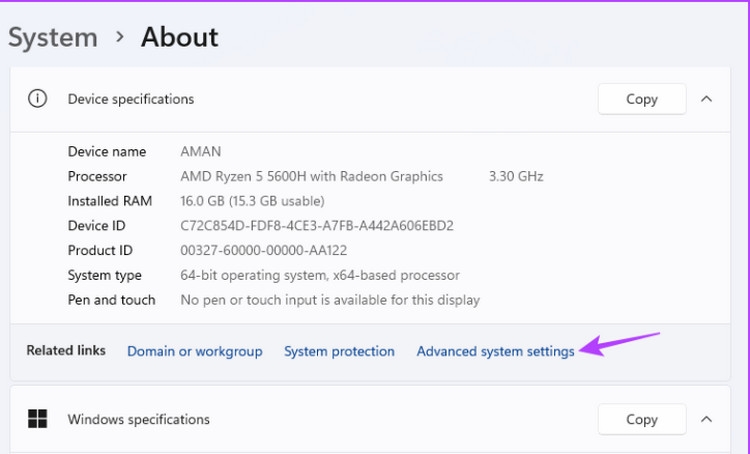Click the breadcrumb chevron between System and About

click(x=120, y=37)
